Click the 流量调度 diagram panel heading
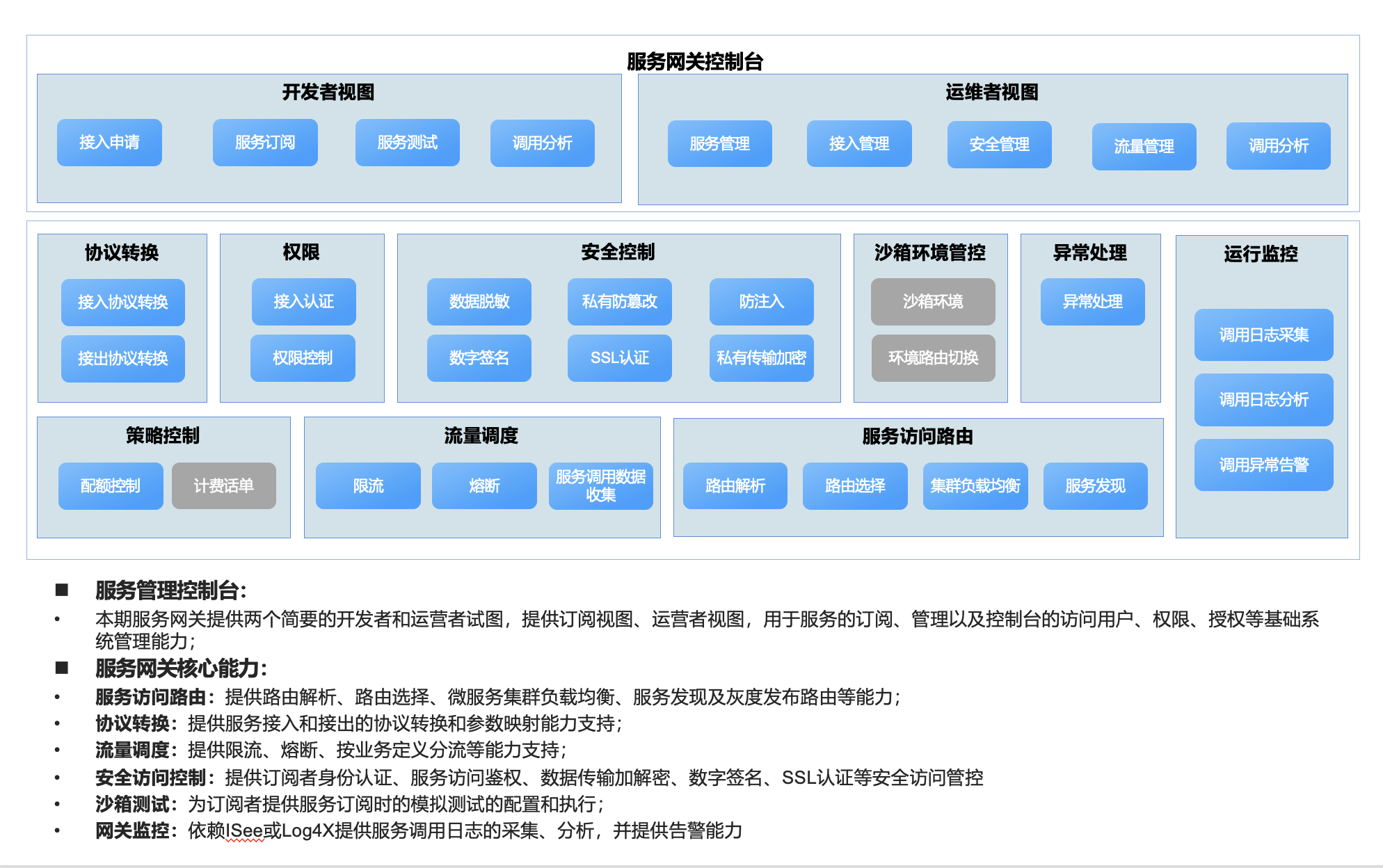Viewport: 1383px width, 868px height. (481, 435)
